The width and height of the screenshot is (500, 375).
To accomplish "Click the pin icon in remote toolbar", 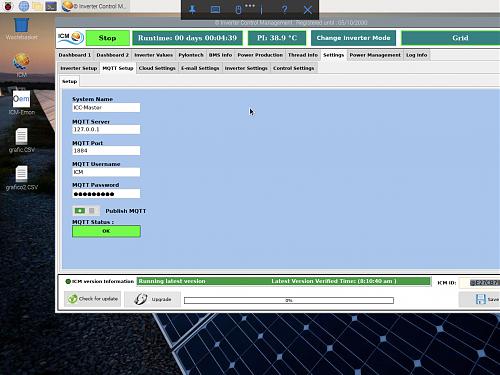I will 192,10.
